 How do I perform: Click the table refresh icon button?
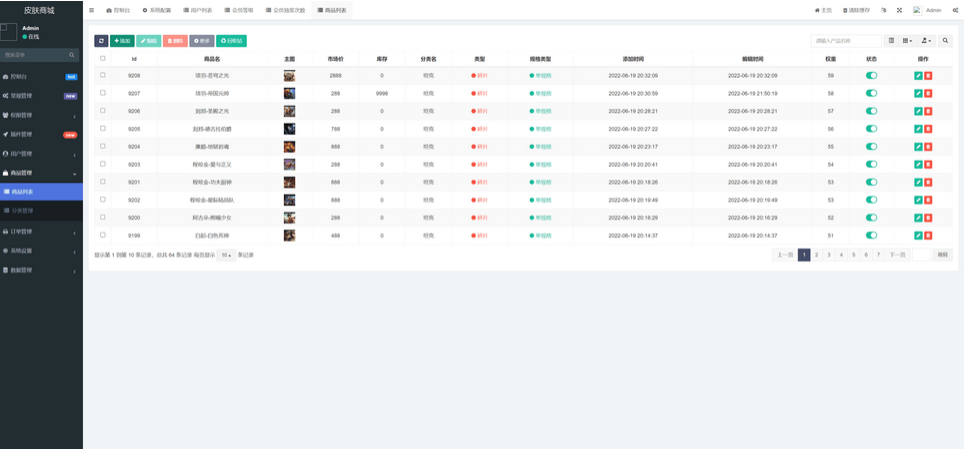point(101,41)
